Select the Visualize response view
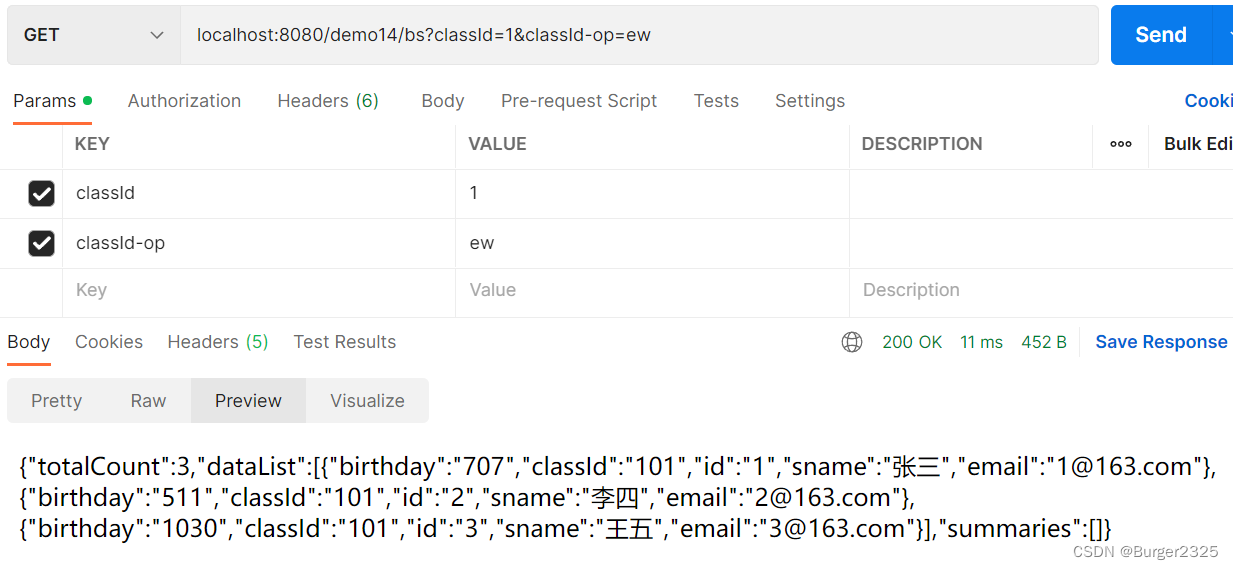This screenshot has height=570, width=1233. [367, 401]
